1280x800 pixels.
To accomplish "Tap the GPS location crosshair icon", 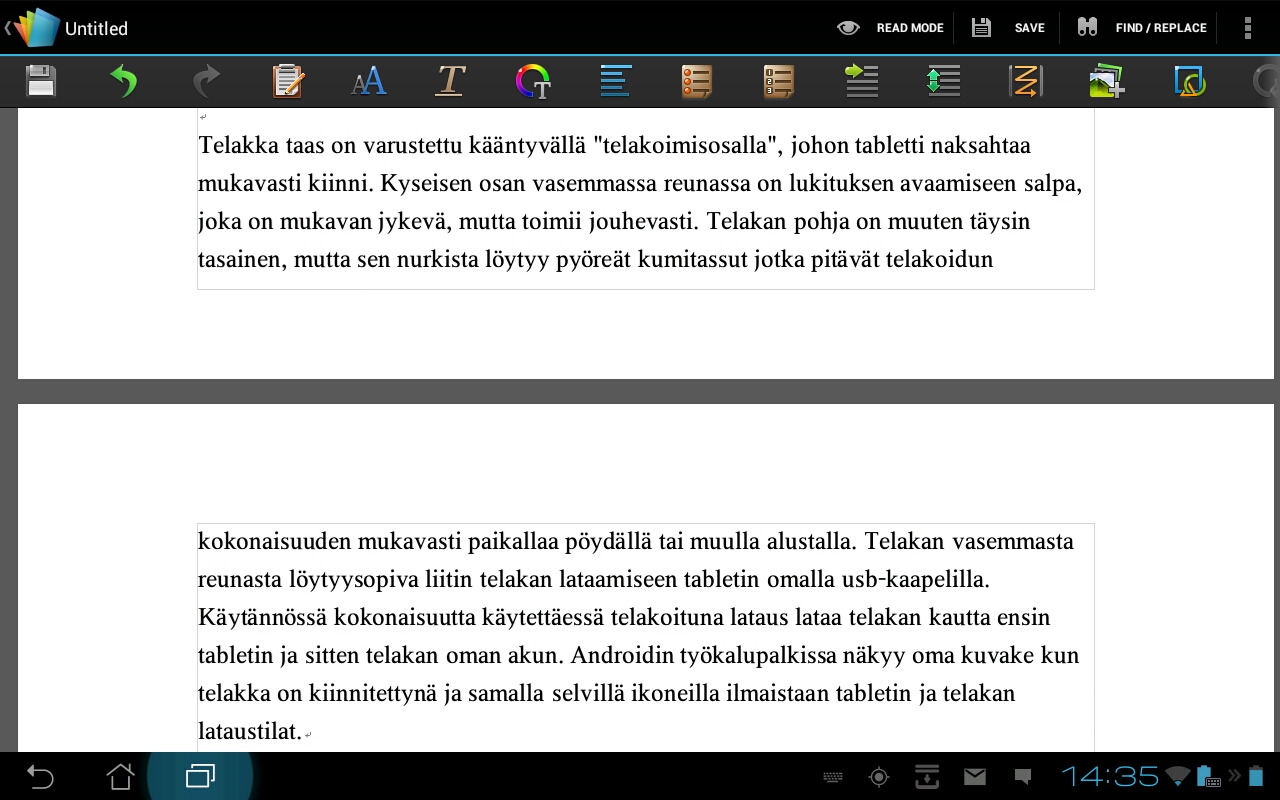I will (879, 777).
